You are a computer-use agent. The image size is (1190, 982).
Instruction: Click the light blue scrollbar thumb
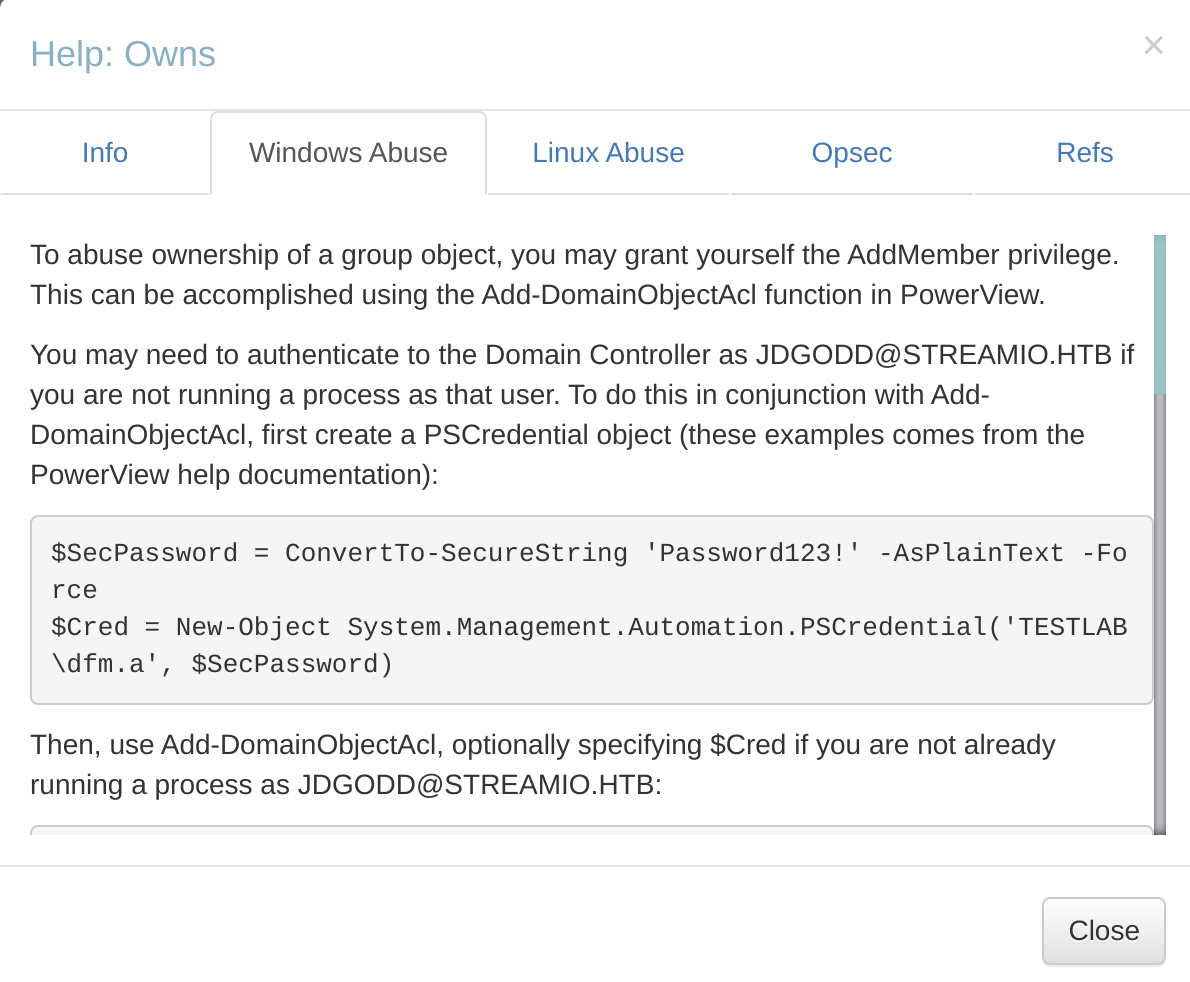1159,314
